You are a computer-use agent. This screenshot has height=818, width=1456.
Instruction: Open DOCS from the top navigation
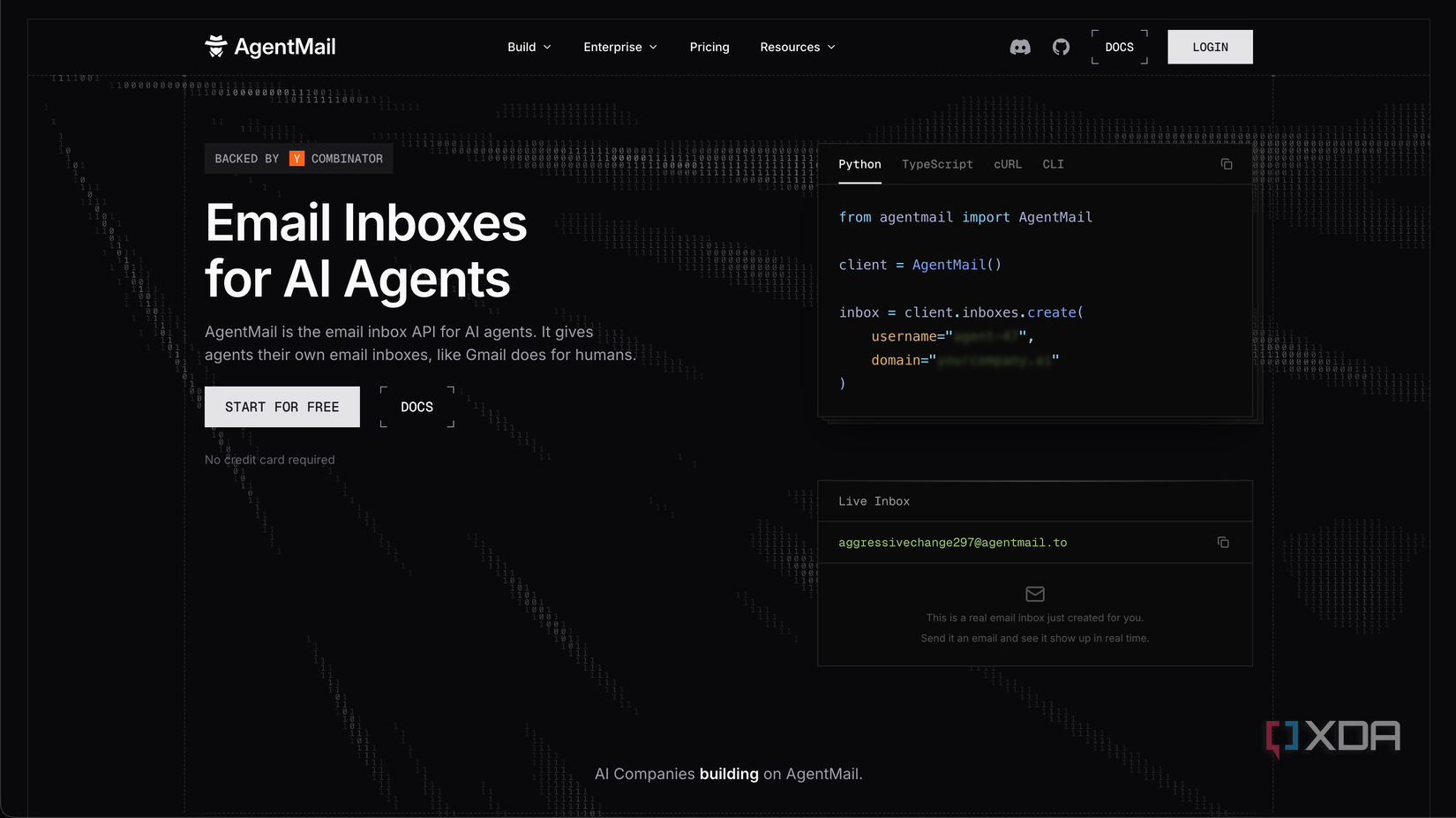pyautogui.click(x=1120, y=47)
